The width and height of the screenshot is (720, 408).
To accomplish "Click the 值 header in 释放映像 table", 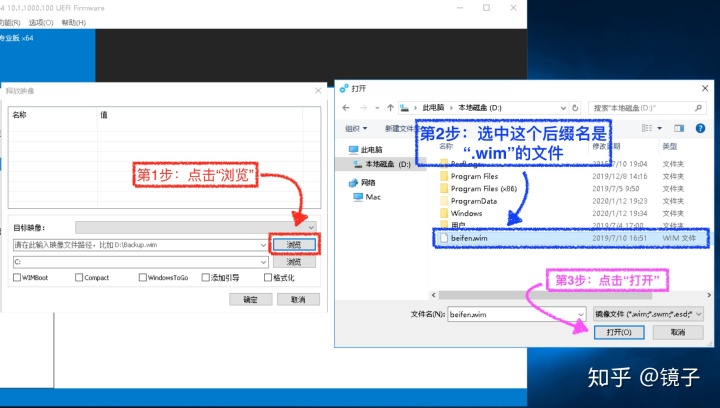I will (x=104, y=115).
